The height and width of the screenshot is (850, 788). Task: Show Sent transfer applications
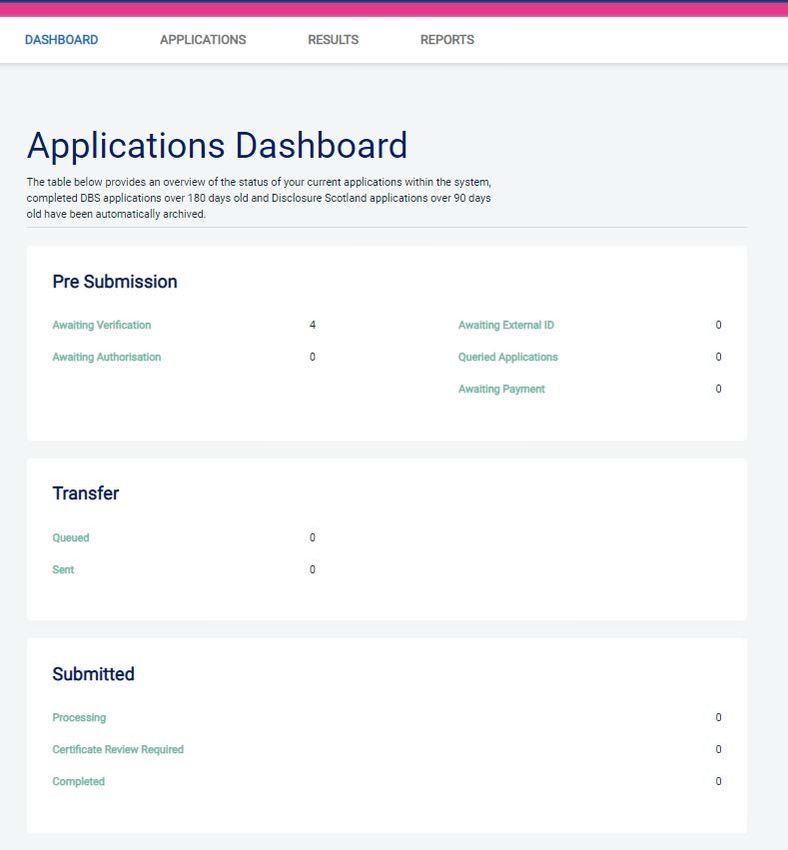(x=63, y=569)
